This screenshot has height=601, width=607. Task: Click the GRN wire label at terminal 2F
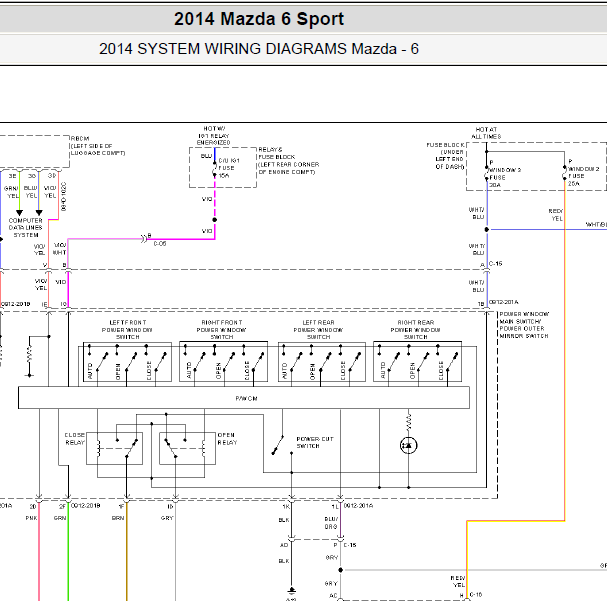(x=60, y=518)
